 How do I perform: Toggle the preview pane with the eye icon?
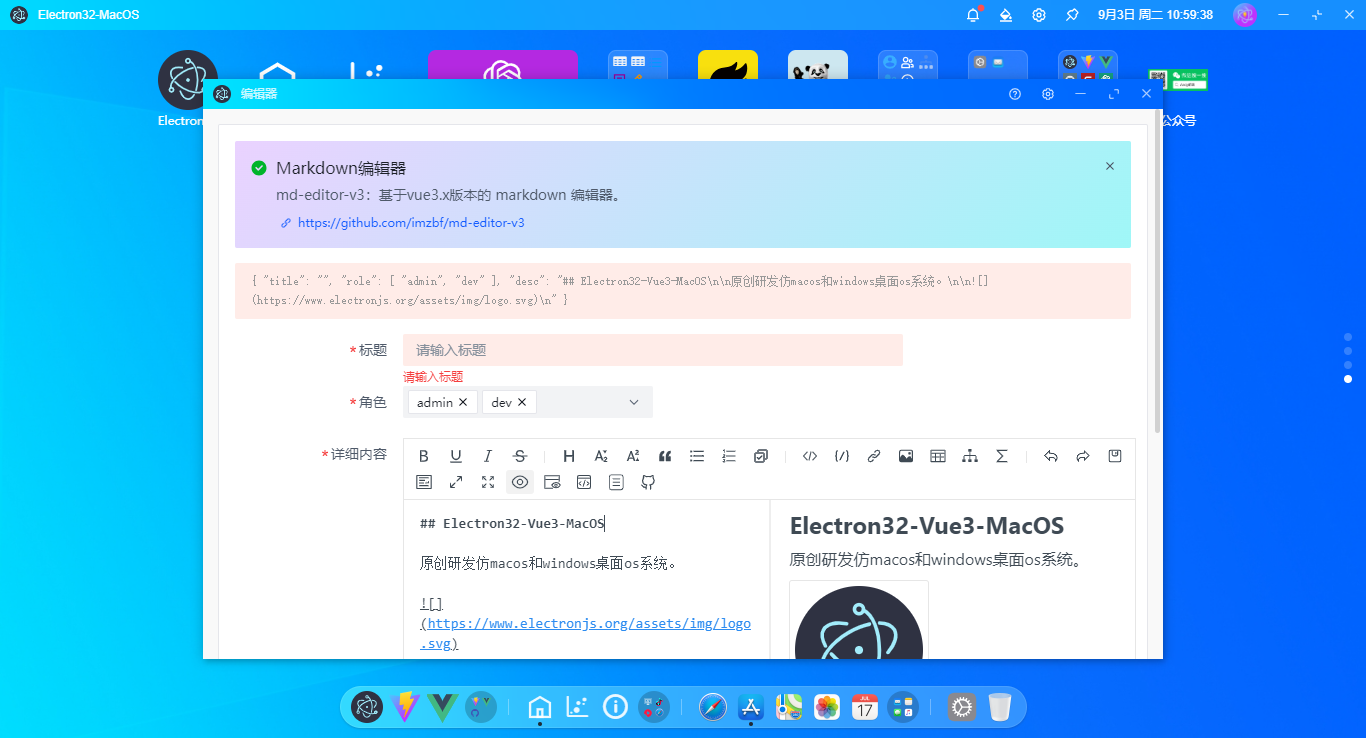pyautogui.click(x=519, y=482)
